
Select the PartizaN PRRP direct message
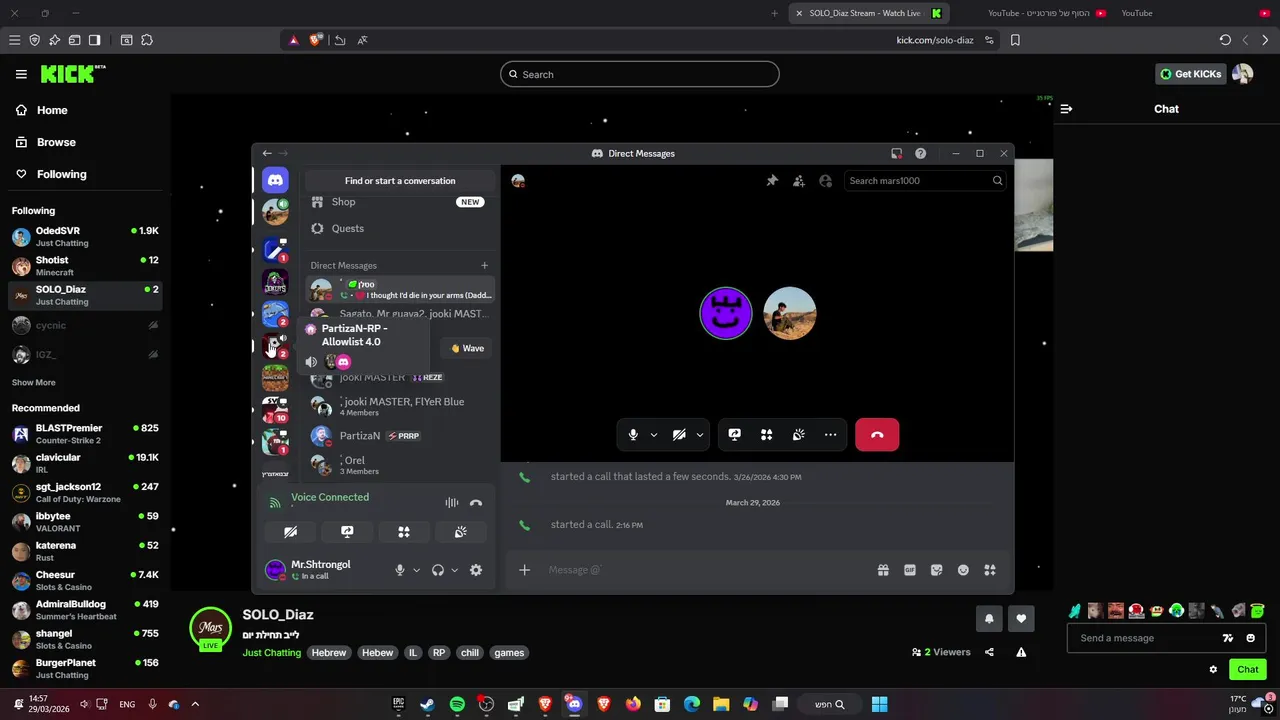pyautogui.click(x=400, y=436)
